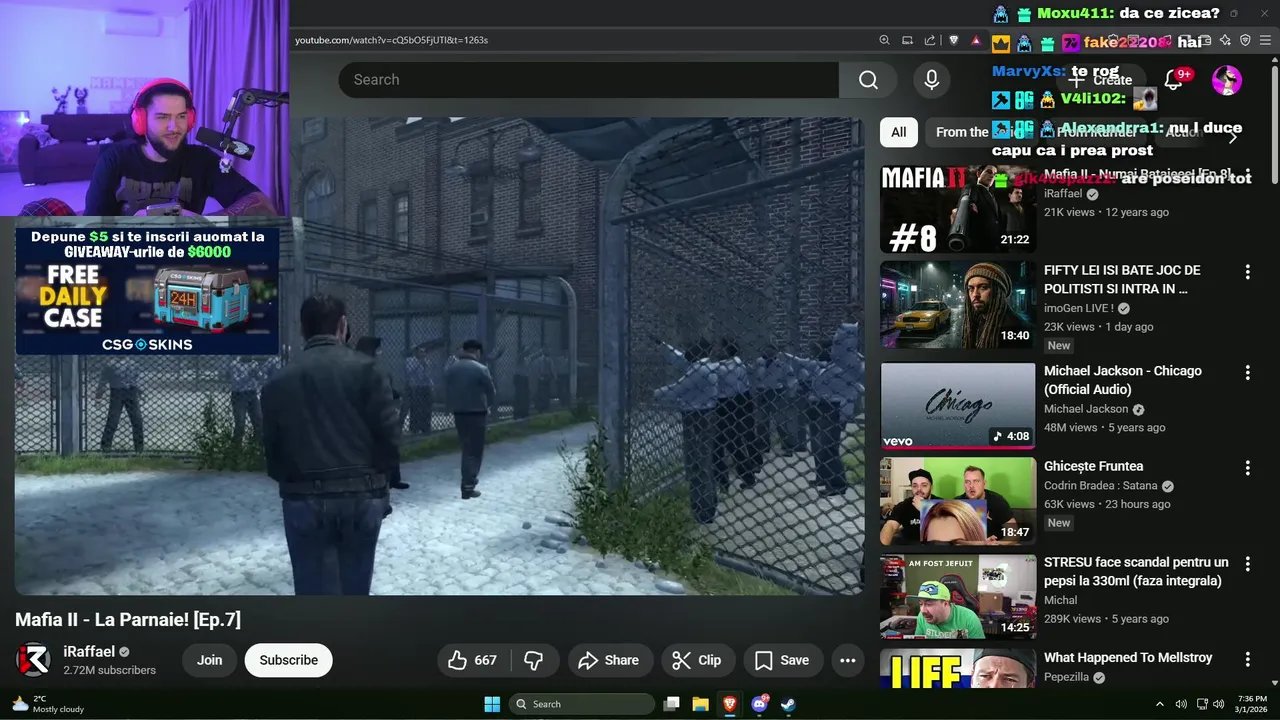The width and height of the screenshot is (1280, 720).
Task: Open options menu for Michael Jackson Chicago
Action: (1247, 373)
